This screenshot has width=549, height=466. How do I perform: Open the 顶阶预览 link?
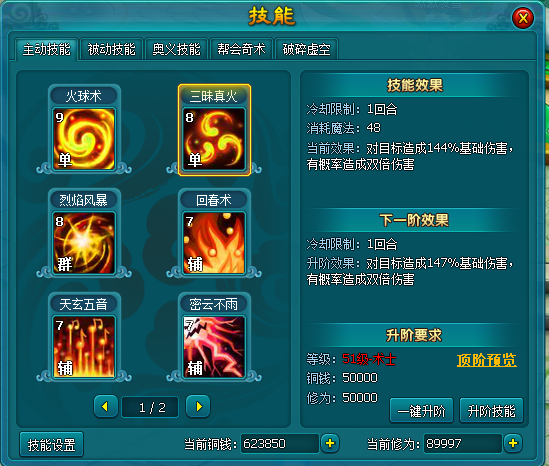click(x=487, y=360)
